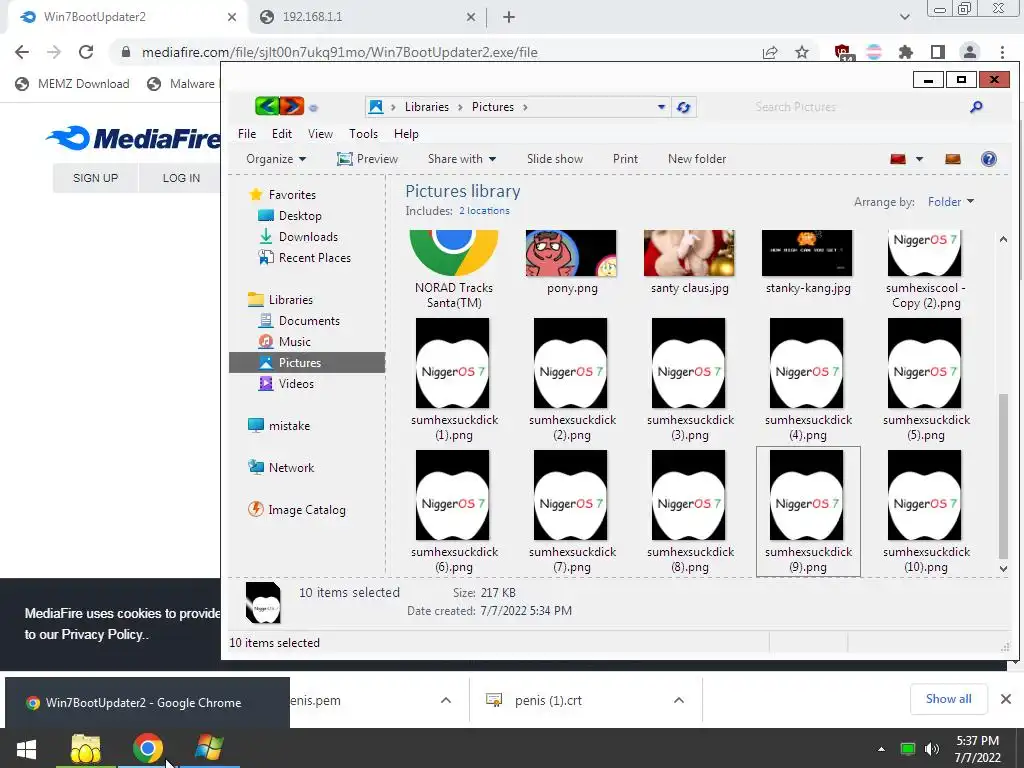Image resolution: width=1024 pixels, height=768 pixels.
Task: Click the Search Pictures field
Action: coord(859,107)
